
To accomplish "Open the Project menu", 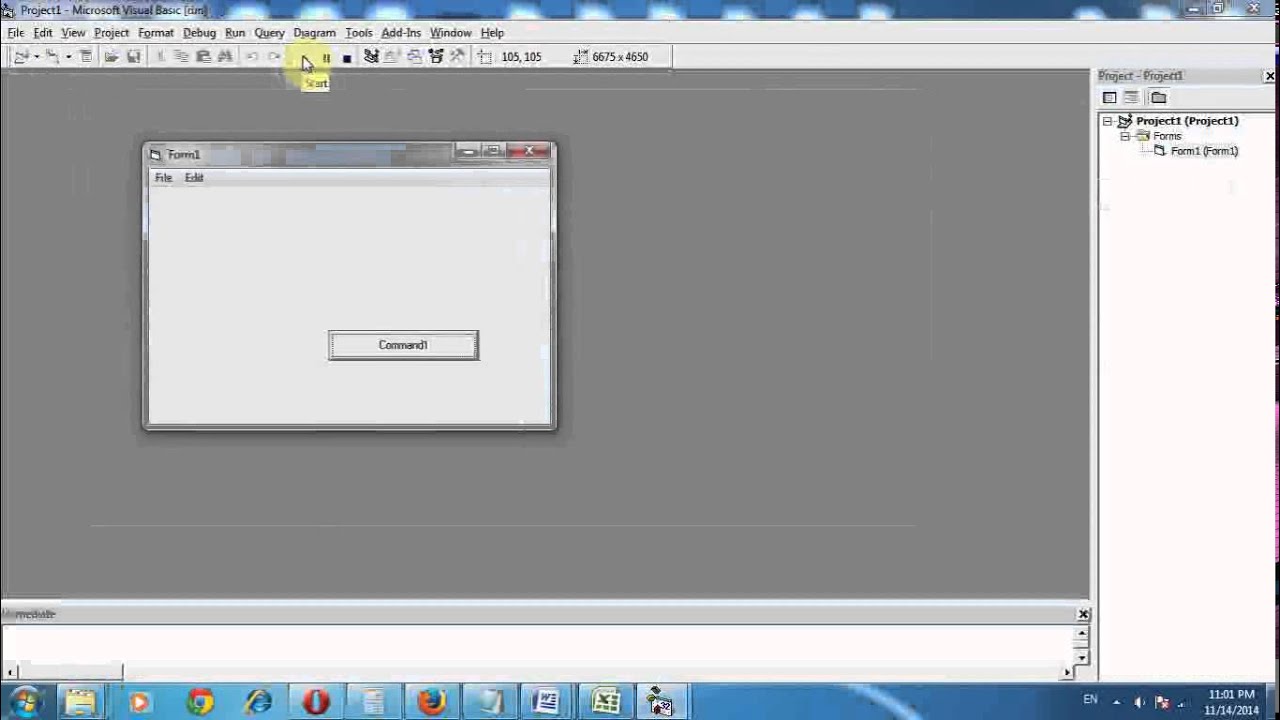I will [111, 33].
